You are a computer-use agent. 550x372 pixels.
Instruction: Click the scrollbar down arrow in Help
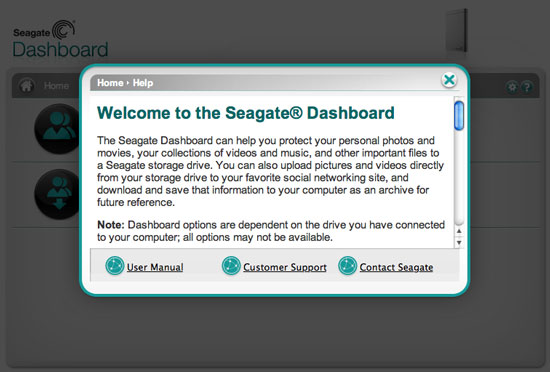pyautogui.click(x=459, y=243)
